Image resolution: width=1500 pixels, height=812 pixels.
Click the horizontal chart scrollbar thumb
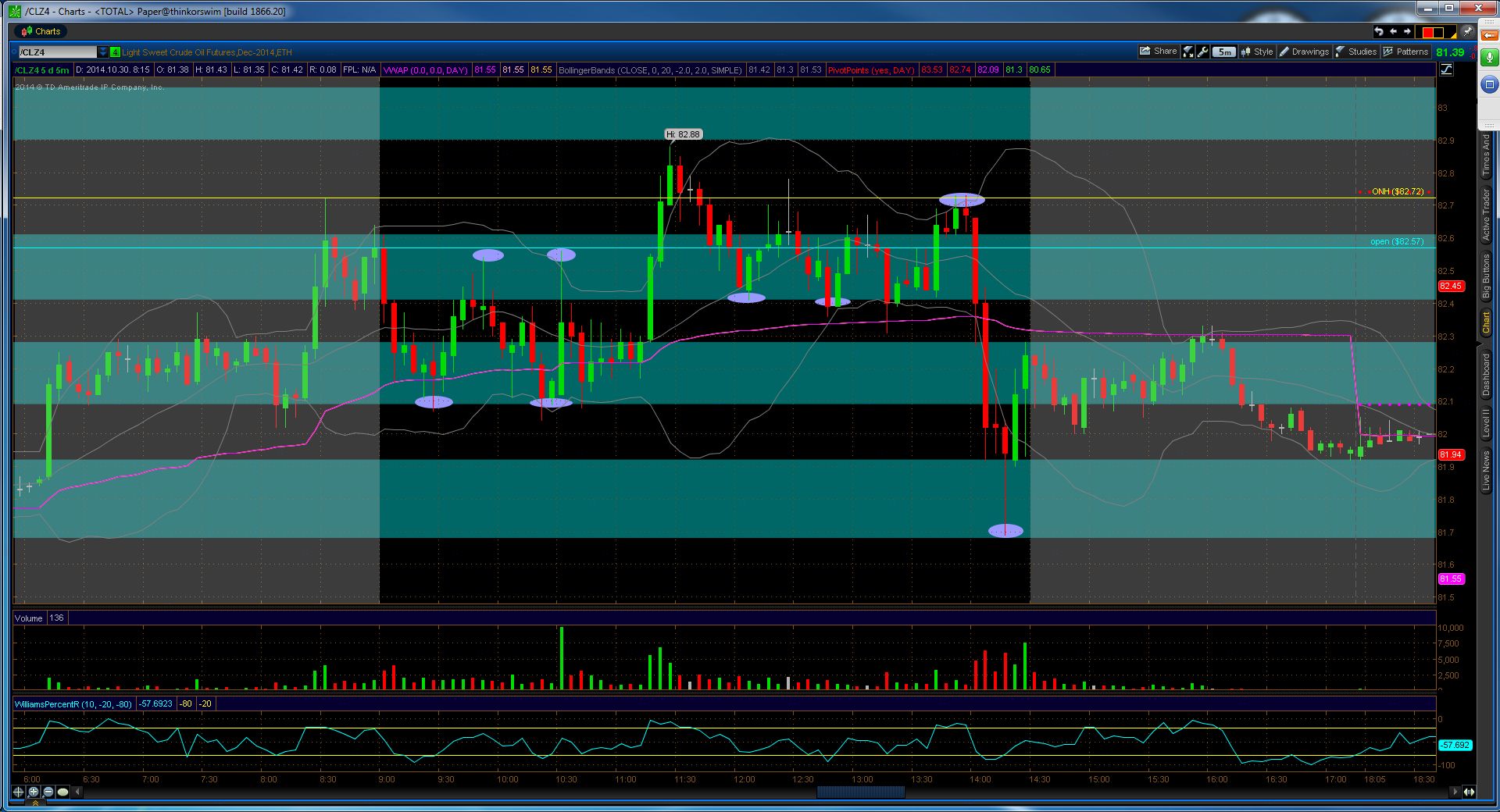click(860, 792)
